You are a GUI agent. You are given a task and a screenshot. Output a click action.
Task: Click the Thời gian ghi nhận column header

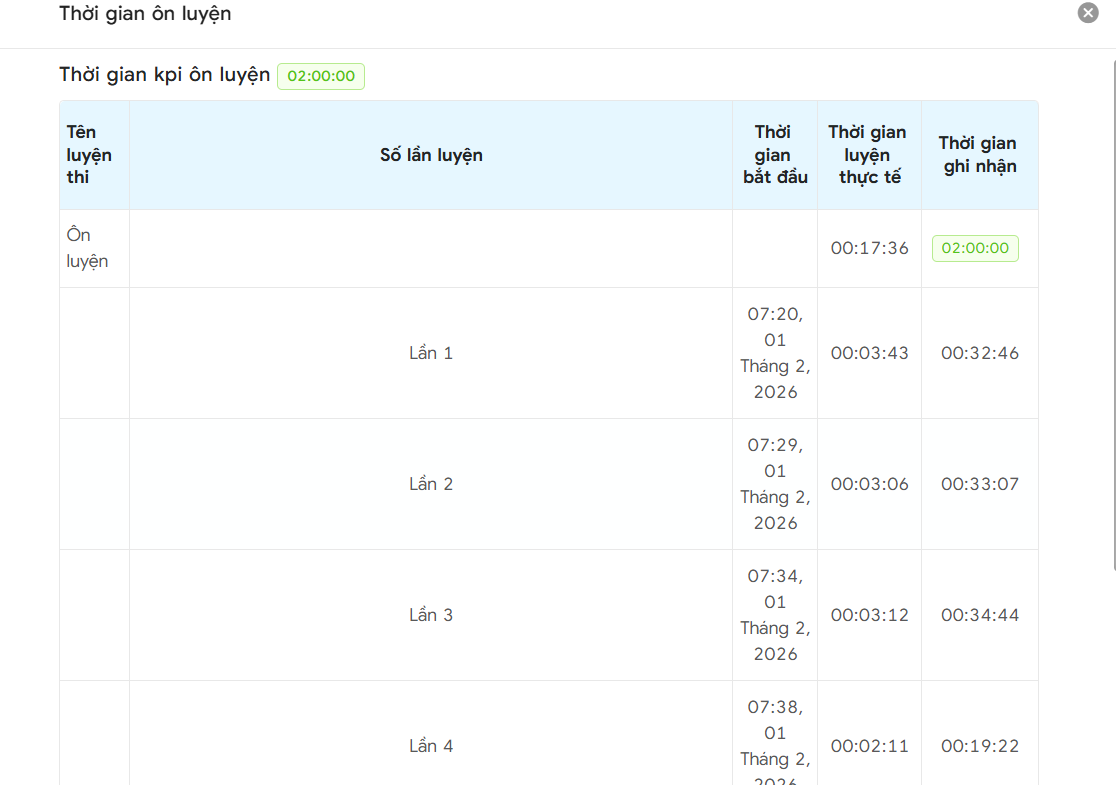tap(979, 155)
